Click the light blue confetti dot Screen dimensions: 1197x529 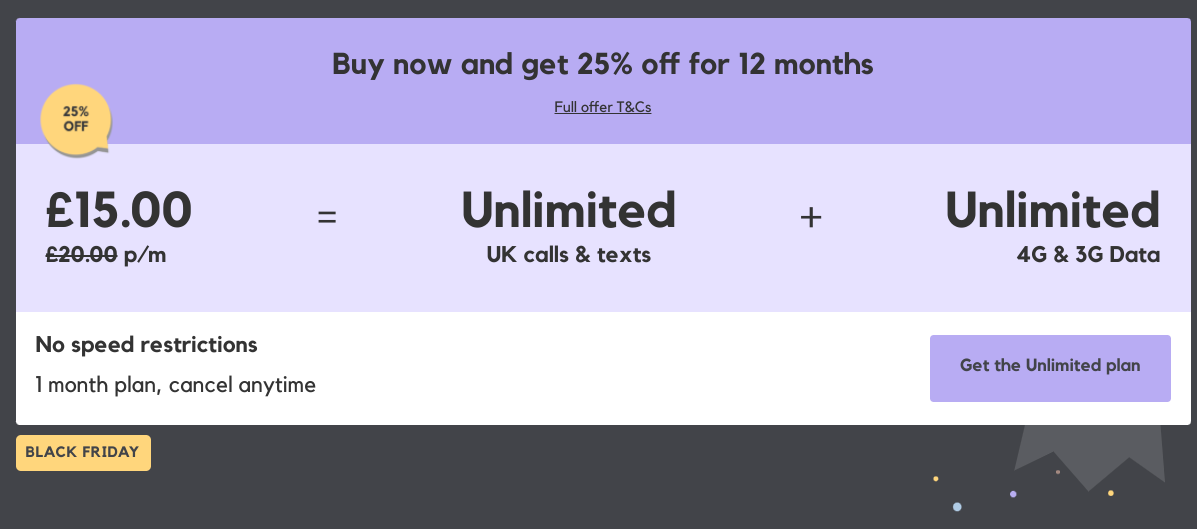tap(957, 507)
